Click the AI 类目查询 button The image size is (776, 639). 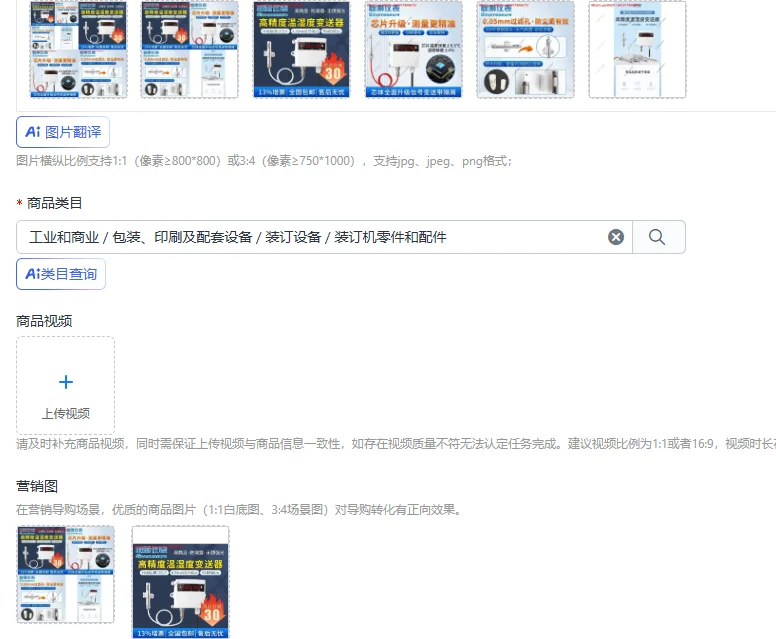click(61, 274)
